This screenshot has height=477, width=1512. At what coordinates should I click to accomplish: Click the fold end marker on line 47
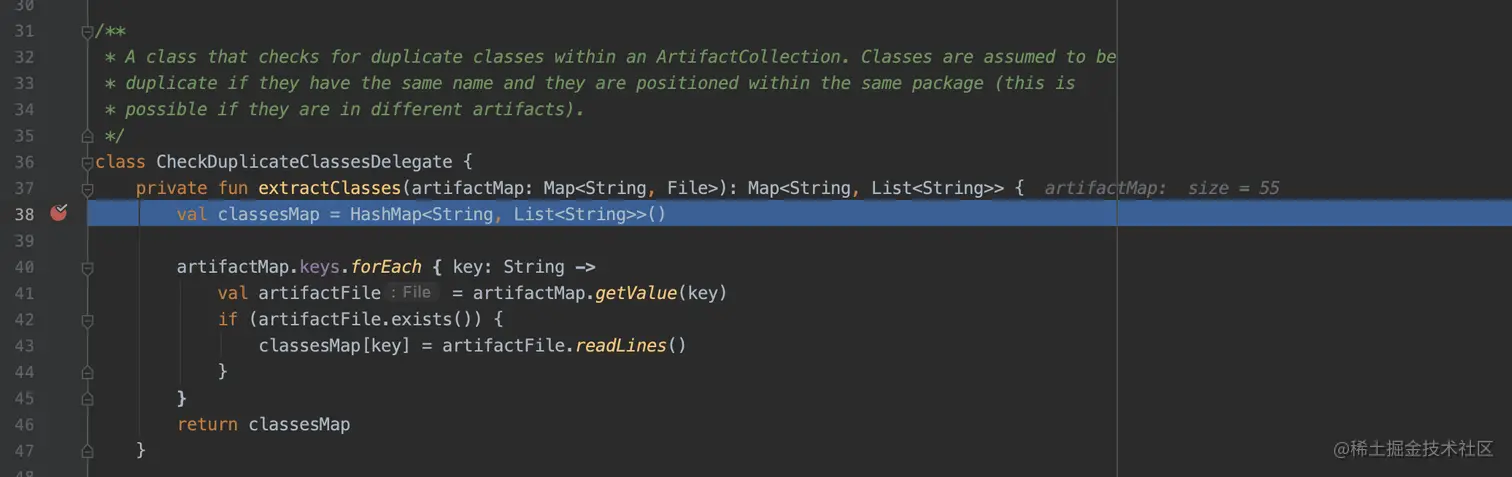pos(88,451)
